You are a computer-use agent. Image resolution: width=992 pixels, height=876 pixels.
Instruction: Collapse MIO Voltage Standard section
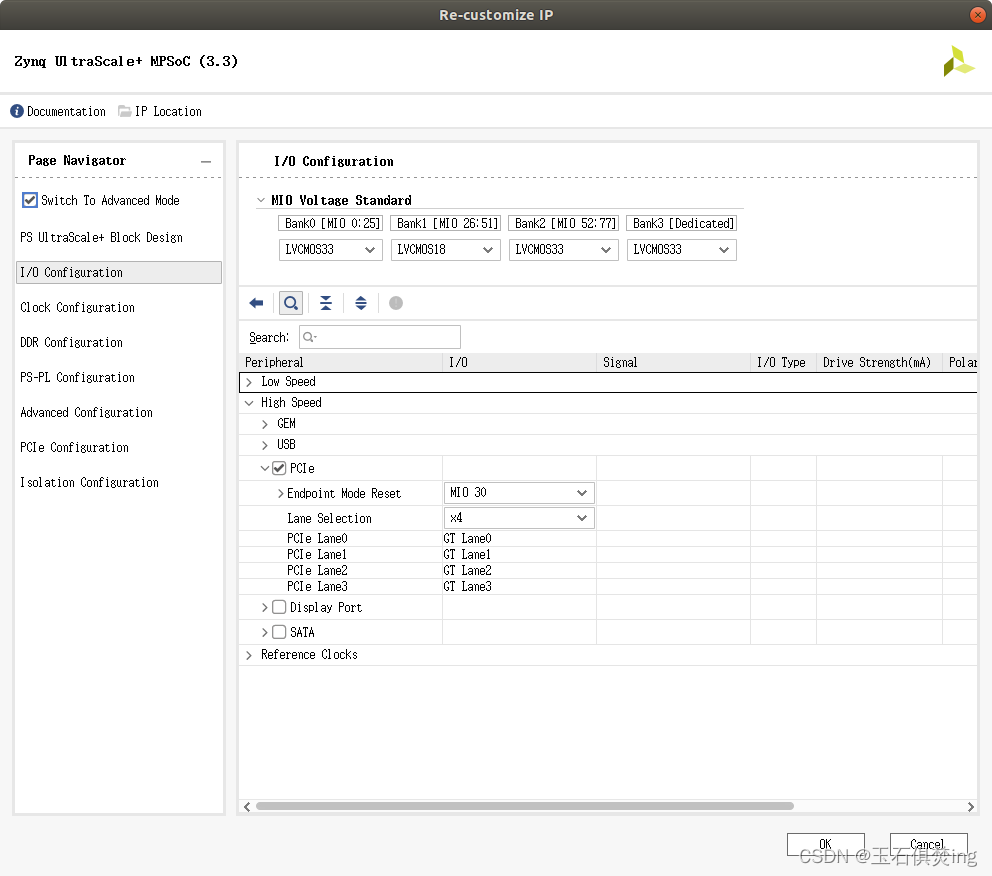261,200
